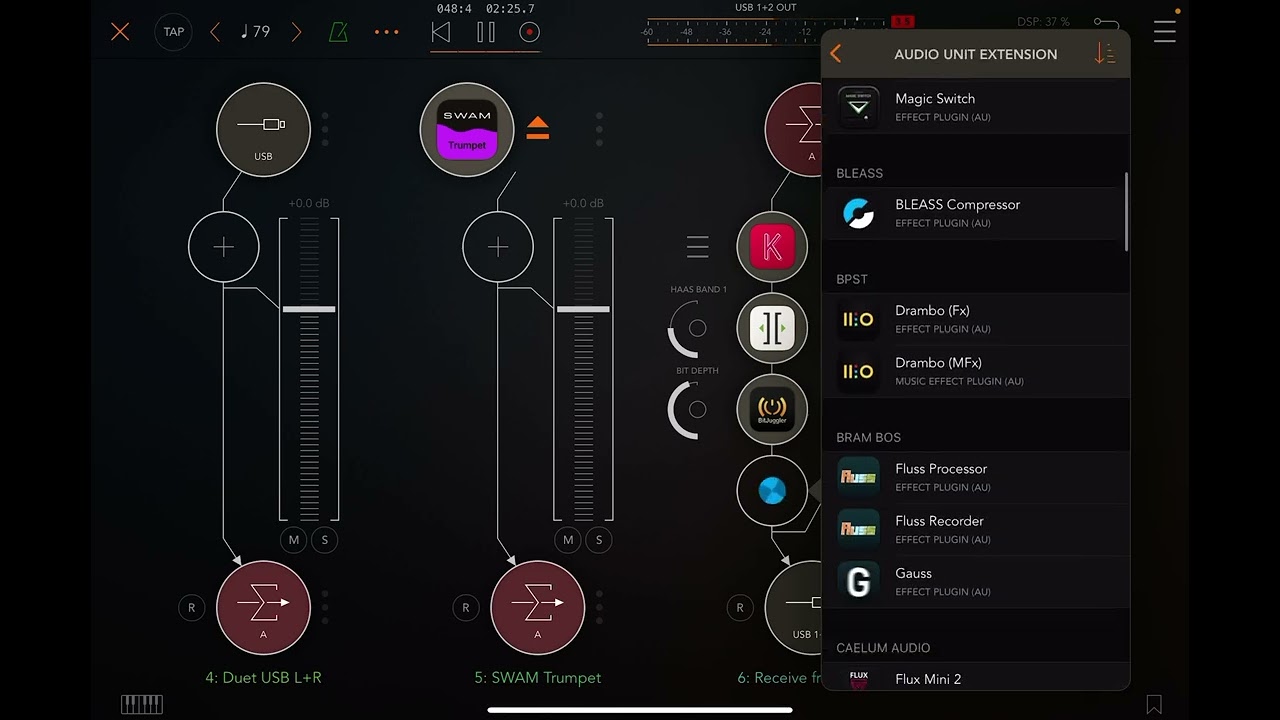1280x720 pixels.
Task: Click the SWAM Trumpet channel volume fader
Action: pyautogui.click(x=583, y=309)
